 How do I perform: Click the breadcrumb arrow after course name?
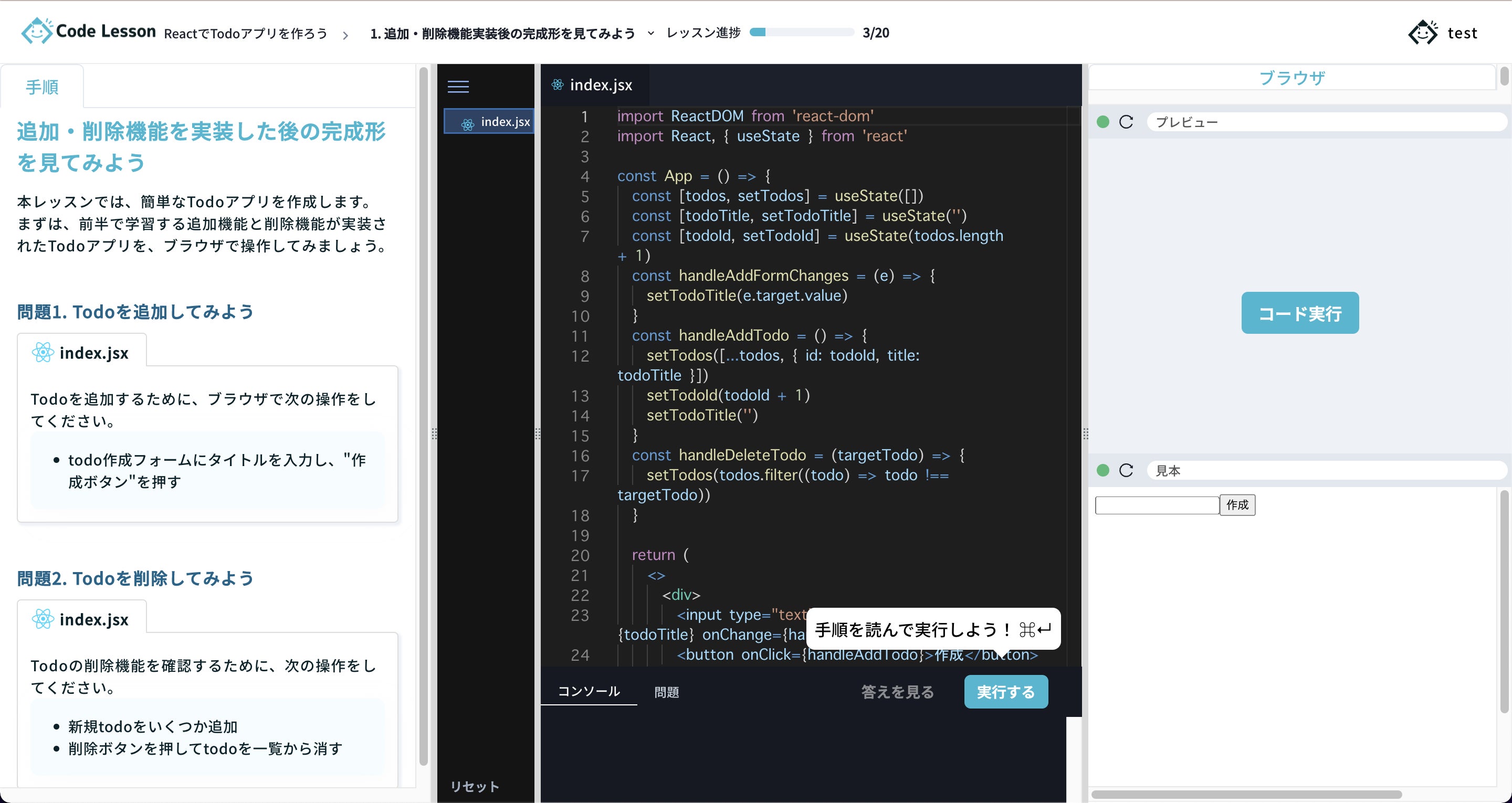click(346, 35)
